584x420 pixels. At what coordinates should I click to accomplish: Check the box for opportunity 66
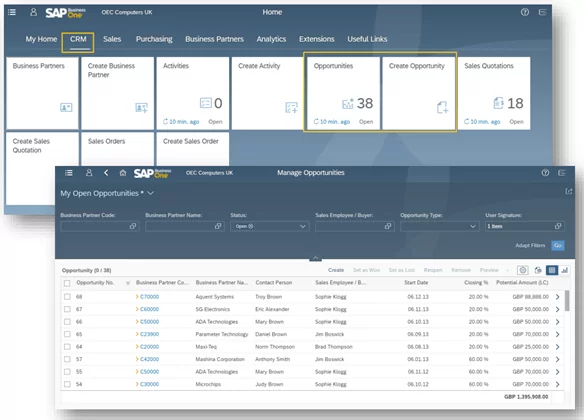(67, 322)
